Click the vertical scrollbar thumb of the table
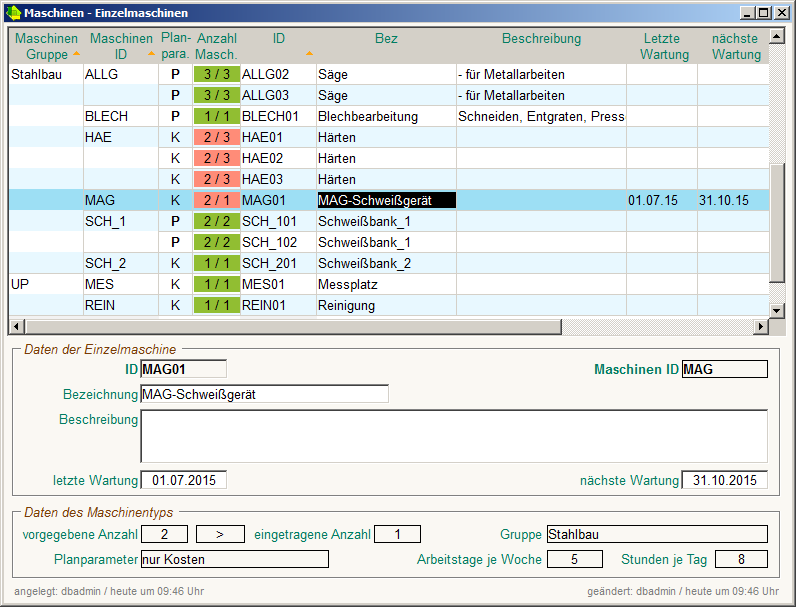Image resolution: width=796 pixels, height=607 pixels. point(777,223)
